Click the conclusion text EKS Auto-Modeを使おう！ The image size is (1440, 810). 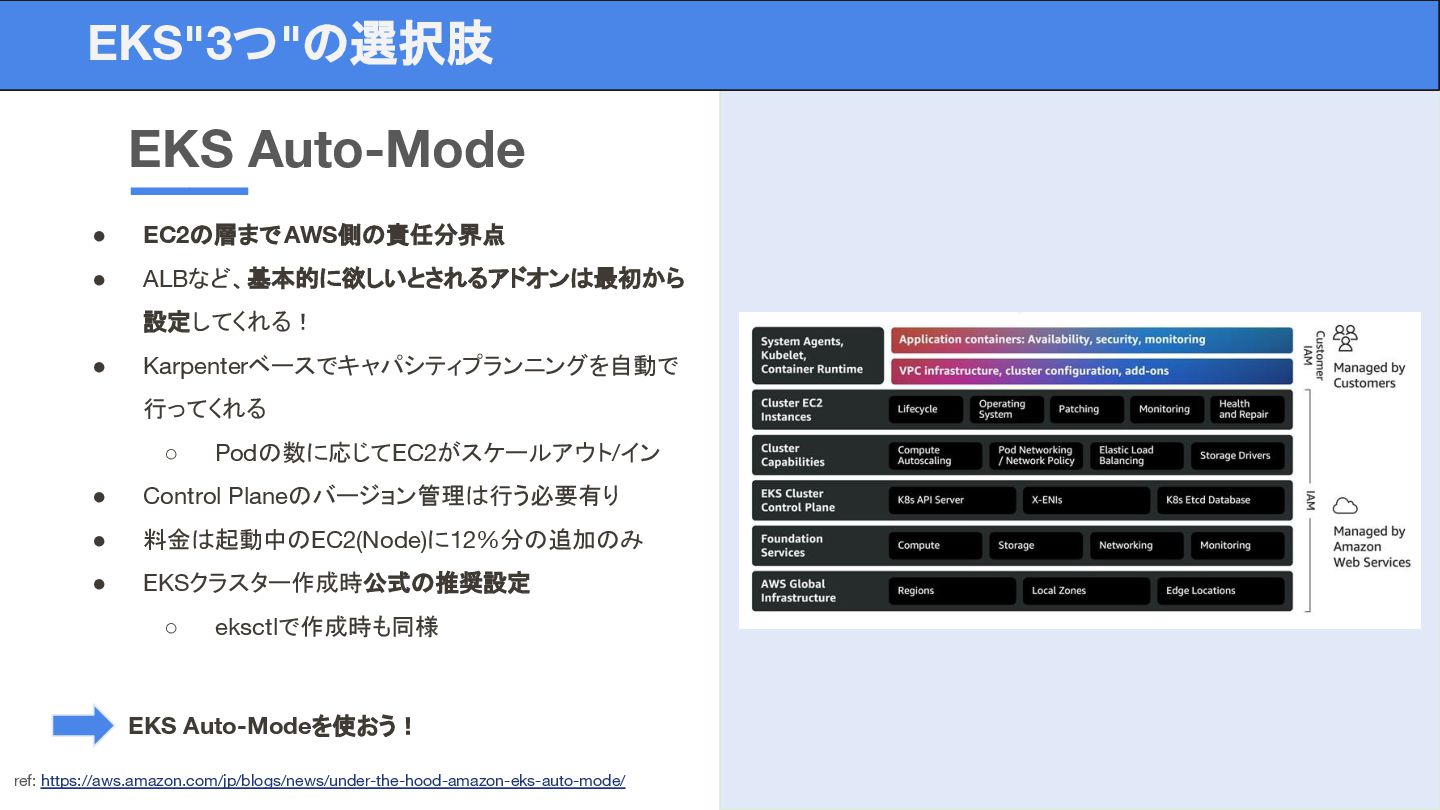click(x=272, y=726)
